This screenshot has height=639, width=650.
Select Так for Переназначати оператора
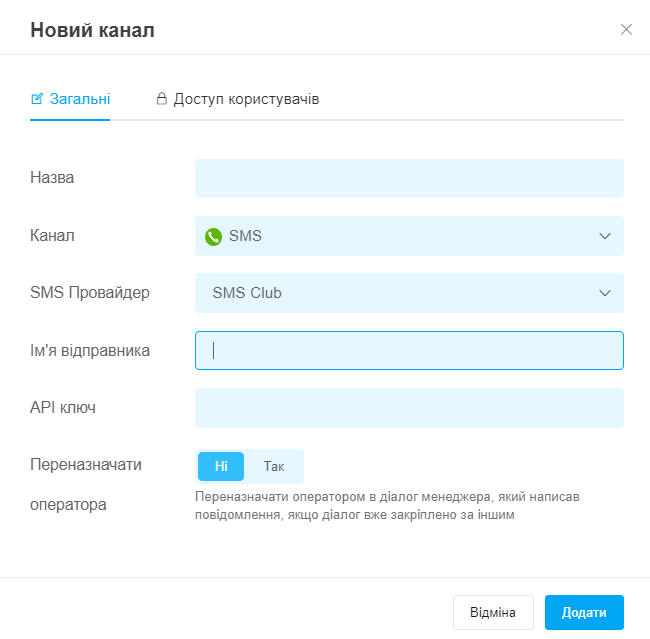(x=274, y=466)
